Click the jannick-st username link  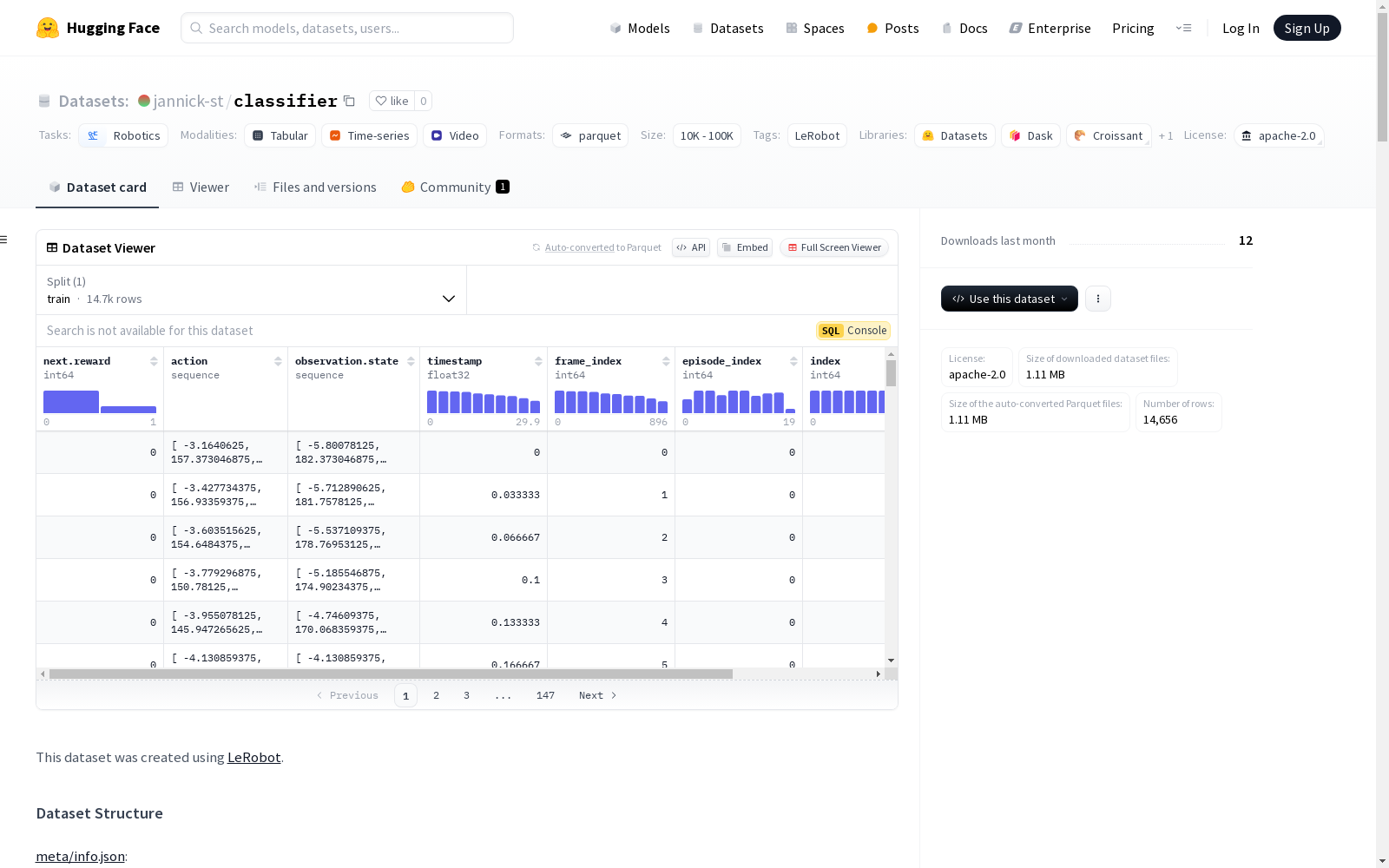click(x=188, y=101)
